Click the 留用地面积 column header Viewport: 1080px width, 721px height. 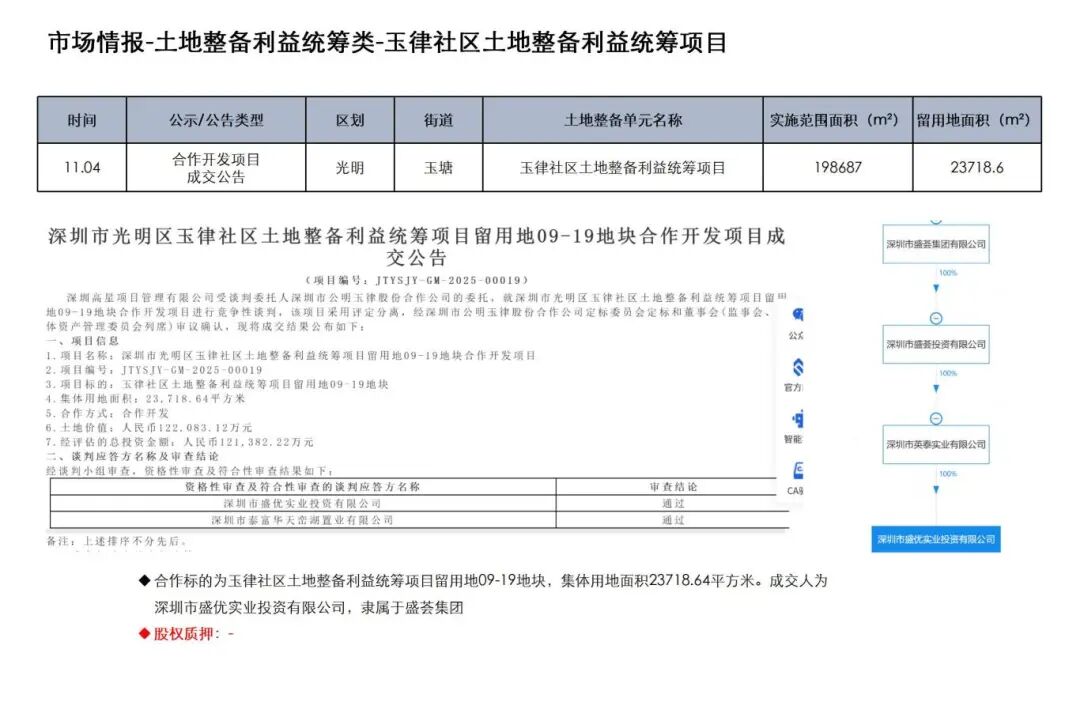976,120
